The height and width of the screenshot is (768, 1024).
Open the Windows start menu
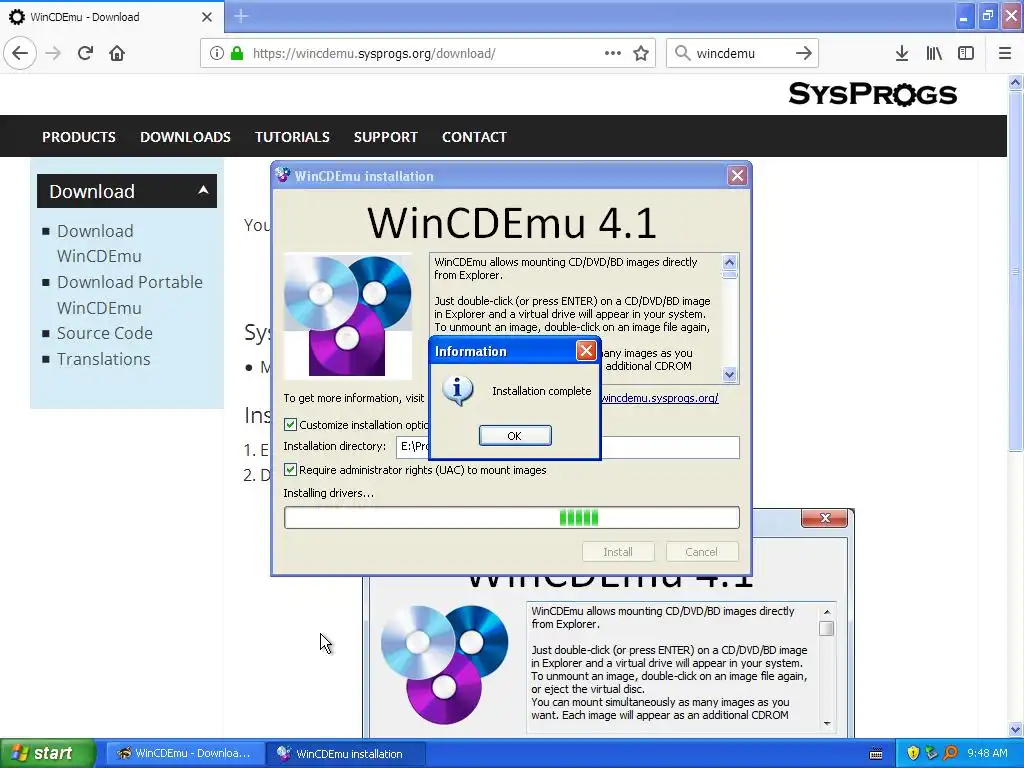point(48,753)
